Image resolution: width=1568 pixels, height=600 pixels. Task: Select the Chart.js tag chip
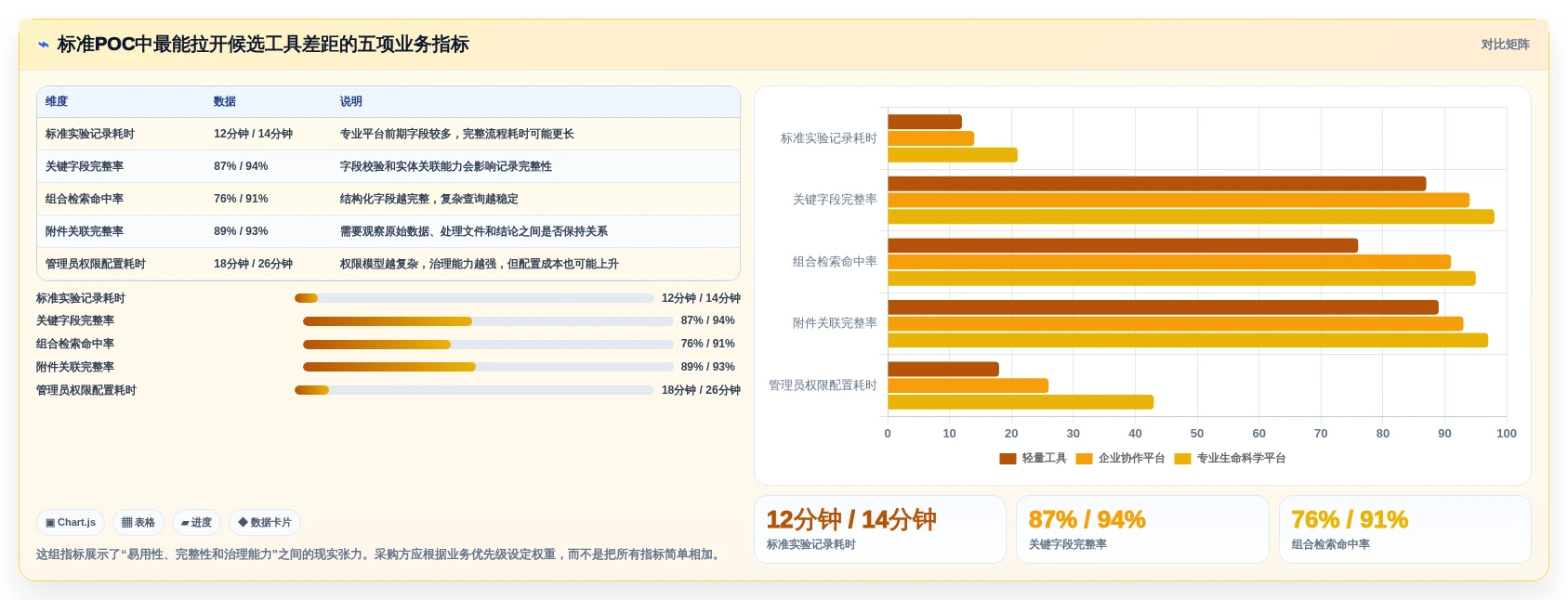click(71, 523)
